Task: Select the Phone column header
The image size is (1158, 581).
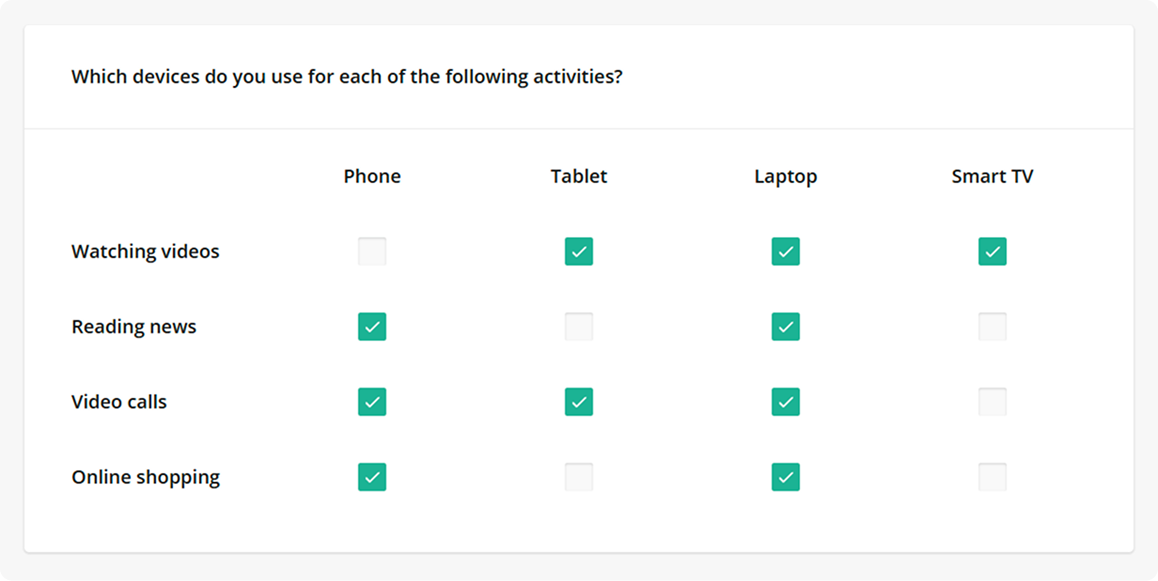Action: pos(372,176)
